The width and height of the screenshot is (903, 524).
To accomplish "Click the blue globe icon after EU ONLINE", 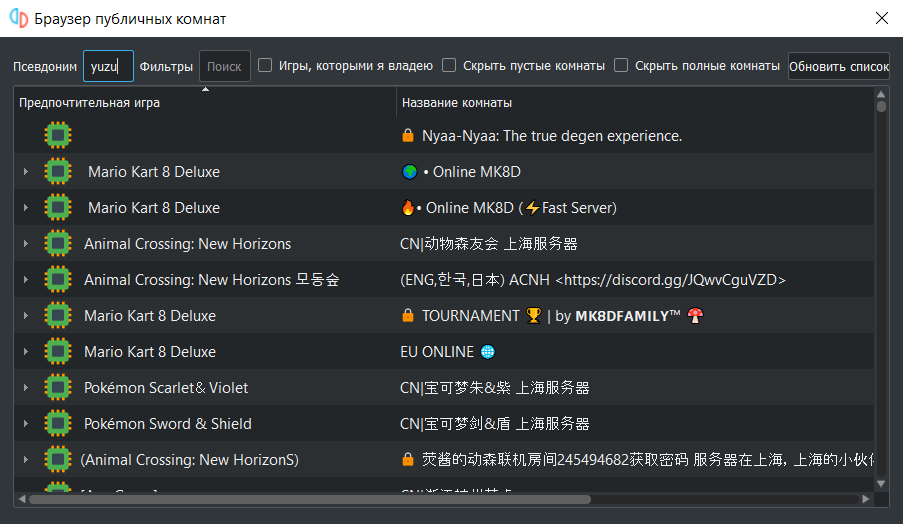I will pos(487,351).
